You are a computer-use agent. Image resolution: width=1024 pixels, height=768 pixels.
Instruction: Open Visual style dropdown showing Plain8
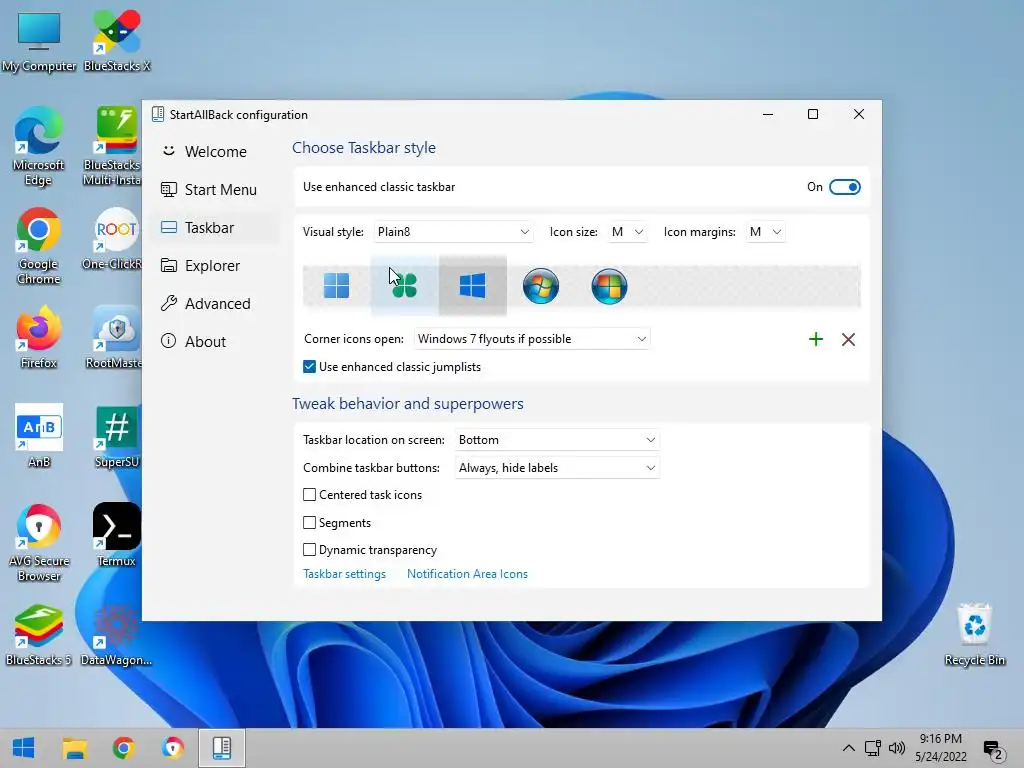pos(453,232)
